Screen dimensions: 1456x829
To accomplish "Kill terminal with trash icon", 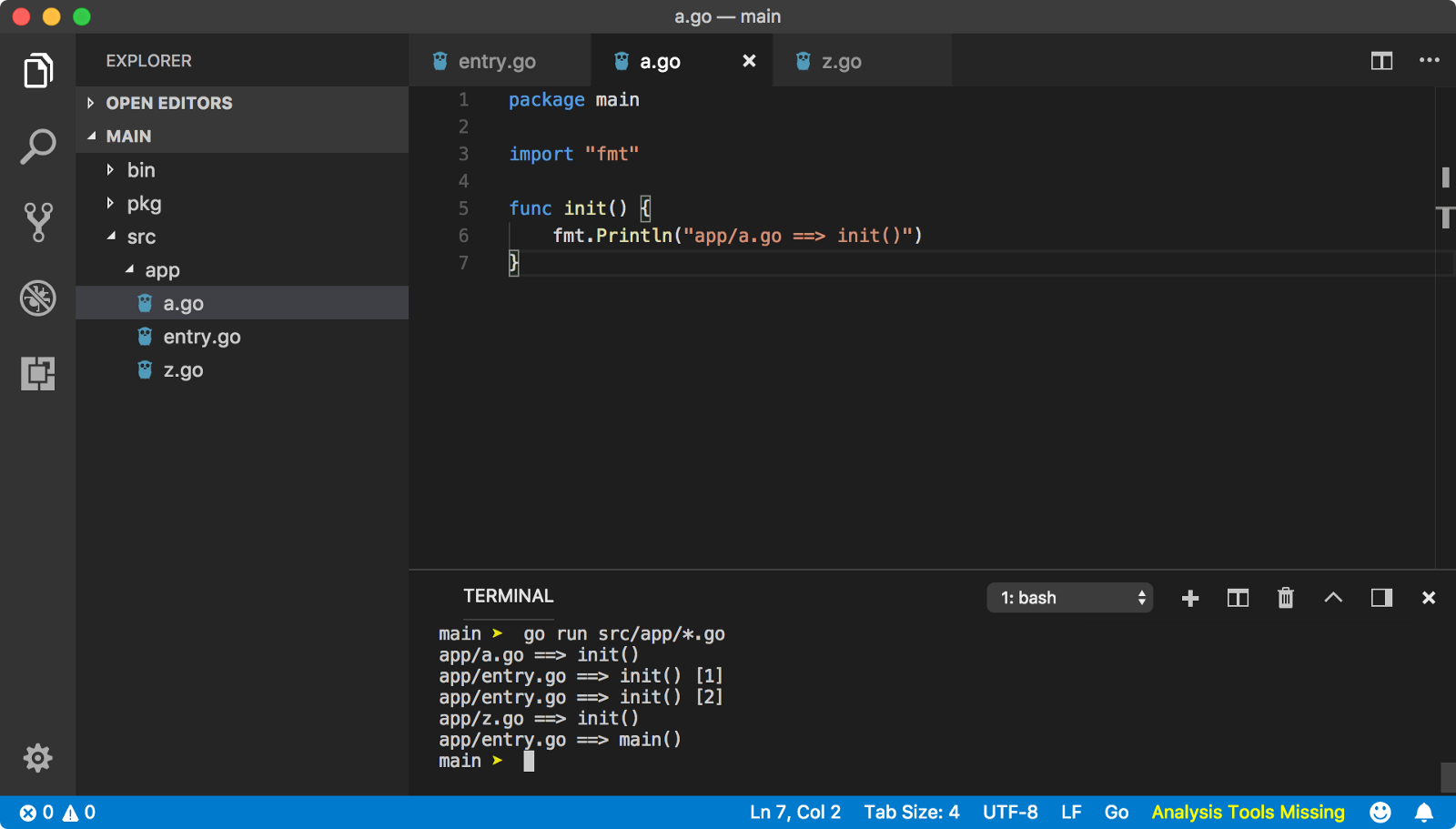I will tap(1285, 598).
